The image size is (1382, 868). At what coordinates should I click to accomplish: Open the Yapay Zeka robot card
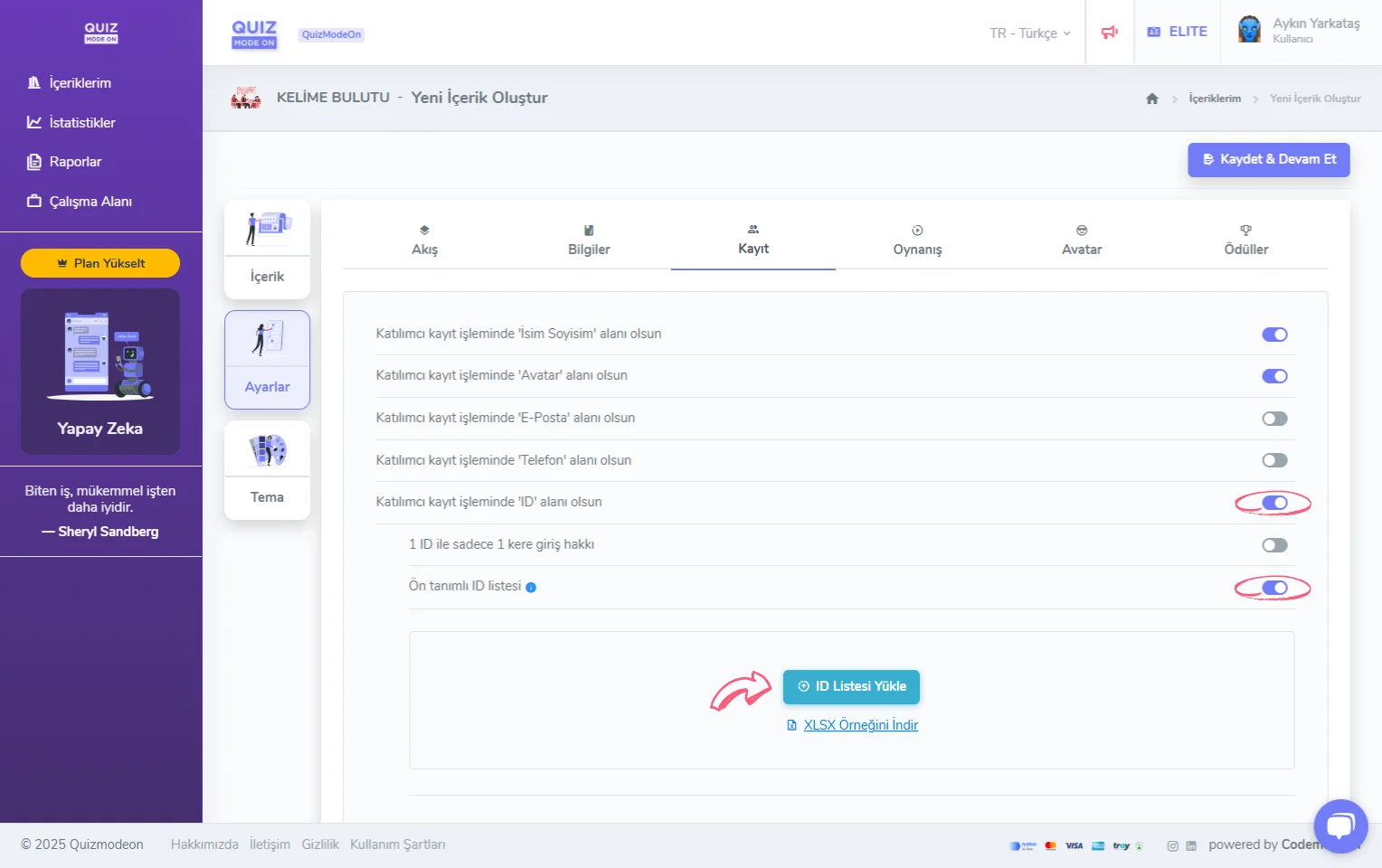100,371
